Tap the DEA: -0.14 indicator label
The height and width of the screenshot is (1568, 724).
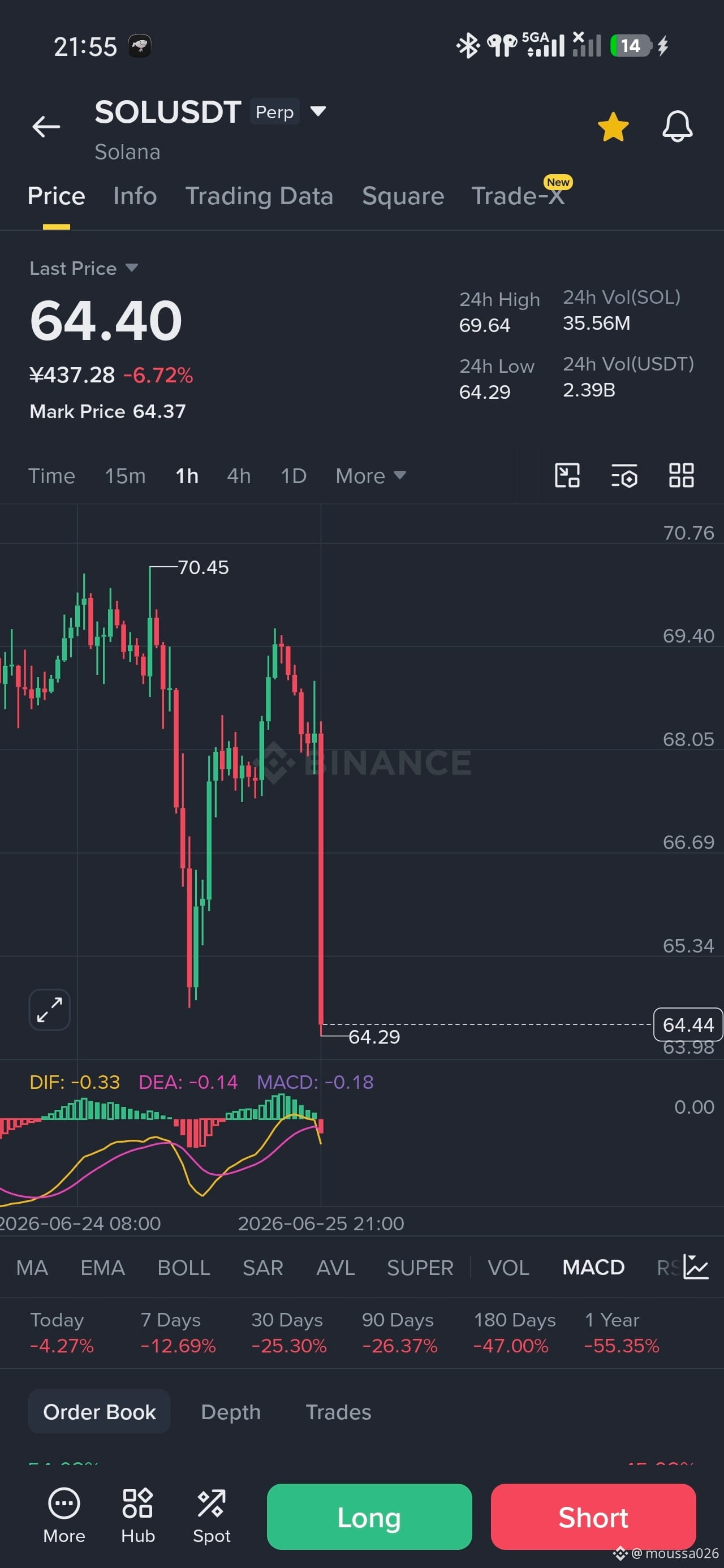[188, 1082]
